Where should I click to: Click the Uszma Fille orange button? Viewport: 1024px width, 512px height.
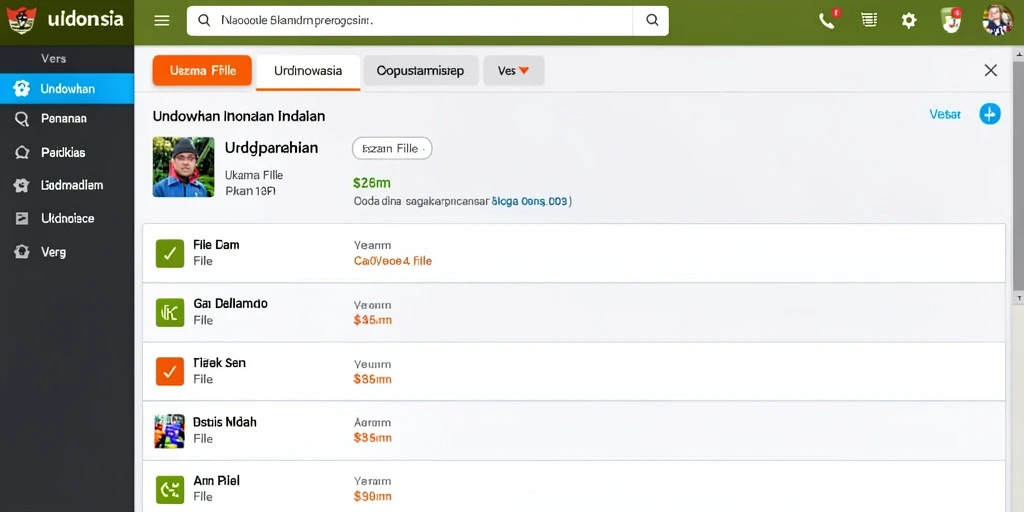click(202, 71)
